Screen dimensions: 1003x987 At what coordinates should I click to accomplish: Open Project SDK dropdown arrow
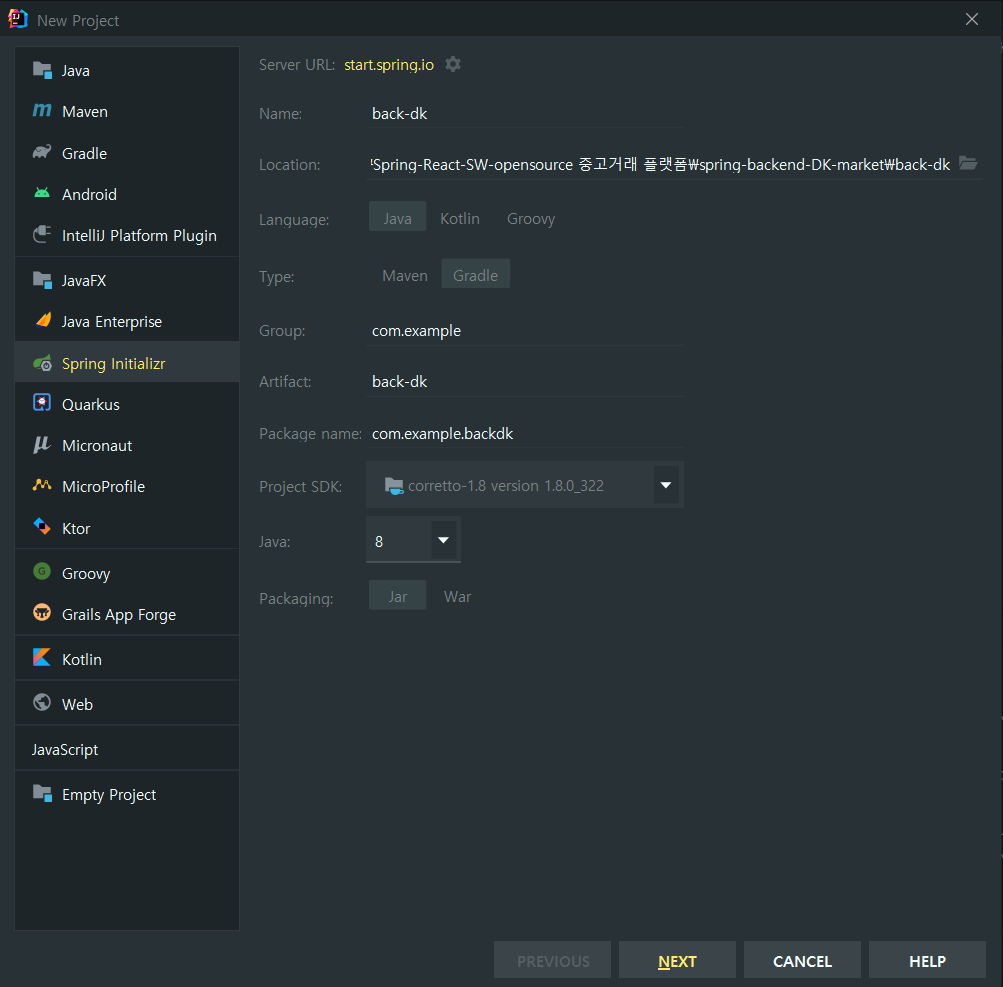pos(665,485)
